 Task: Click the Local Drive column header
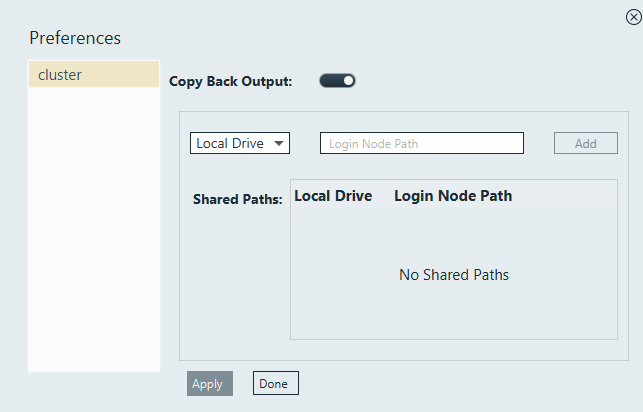pos(333,196)
